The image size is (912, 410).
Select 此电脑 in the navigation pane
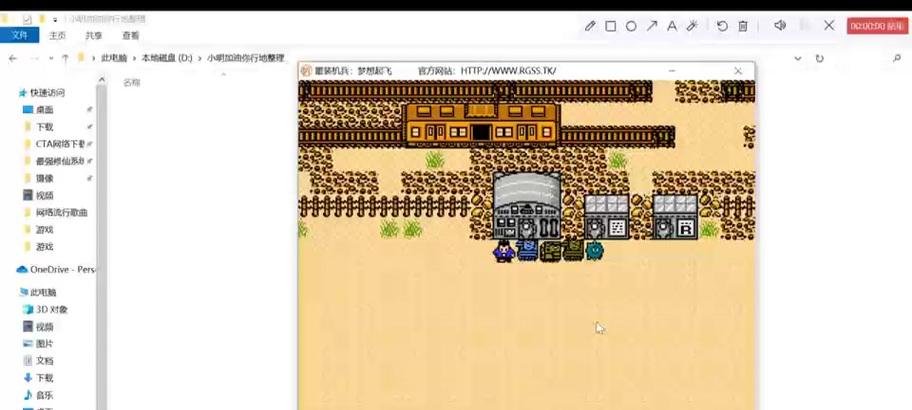pyautogui.click(x=43, y=292)
